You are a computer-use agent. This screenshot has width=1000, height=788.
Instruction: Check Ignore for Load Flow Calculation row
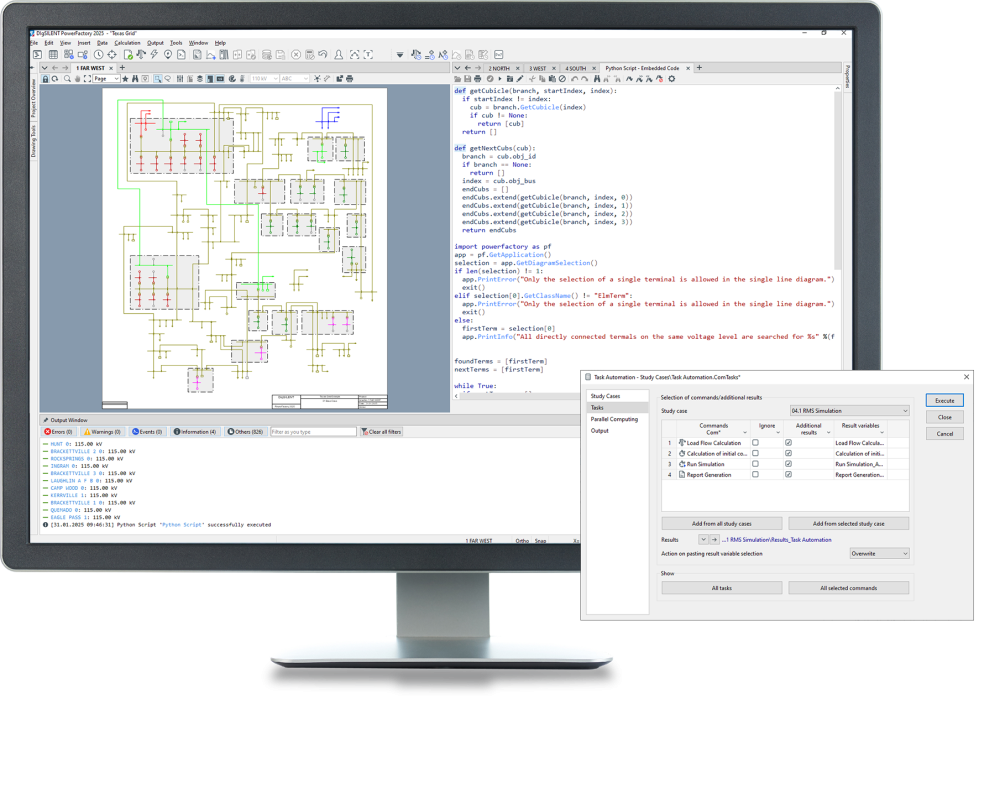(755, 442)
